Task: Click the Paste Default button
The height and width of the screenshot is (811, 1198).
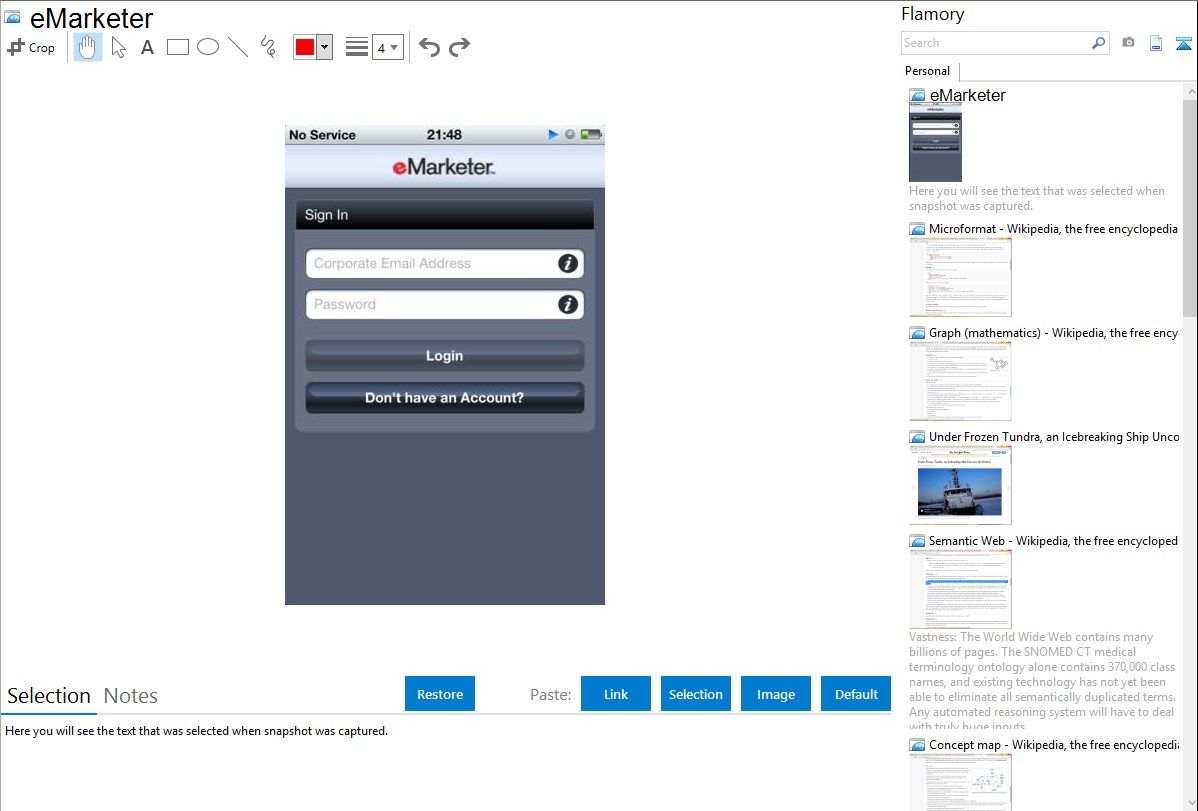Action: tap(856, 694)
